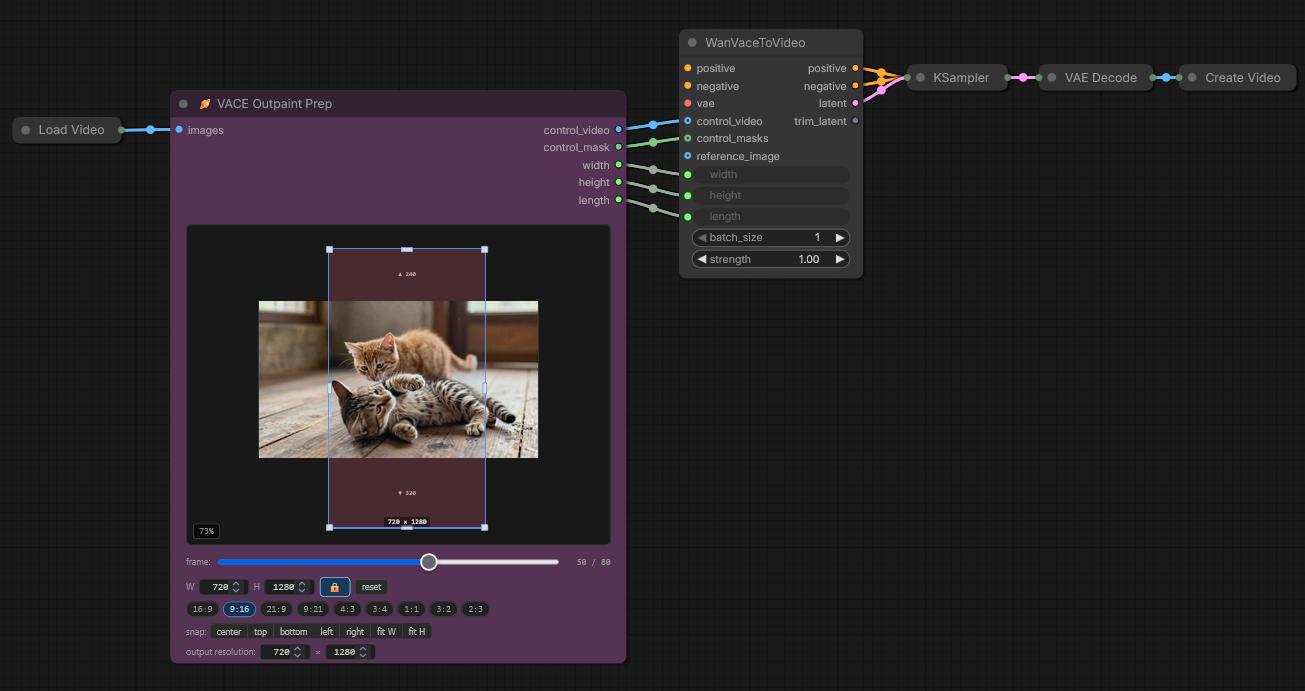
Task: Click the height input socket on WanVaceToVideo
Action: click(x=687, y=196)
